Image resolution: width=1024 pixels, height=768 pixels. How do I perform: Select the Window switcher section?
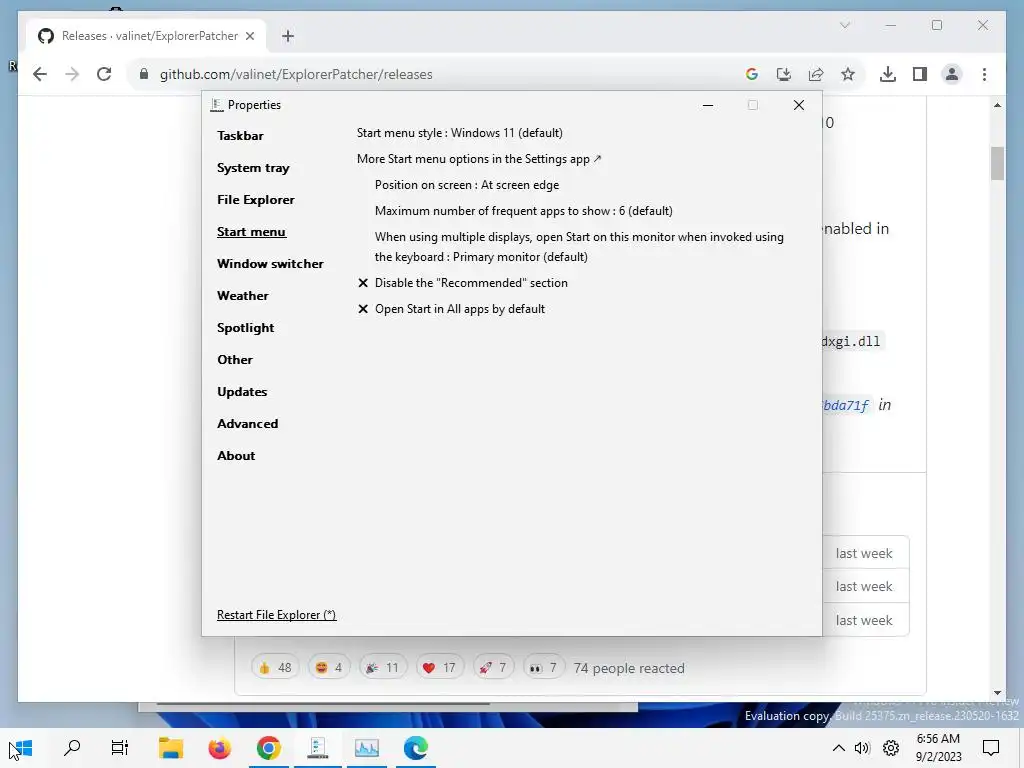click(x=270, y=264)
